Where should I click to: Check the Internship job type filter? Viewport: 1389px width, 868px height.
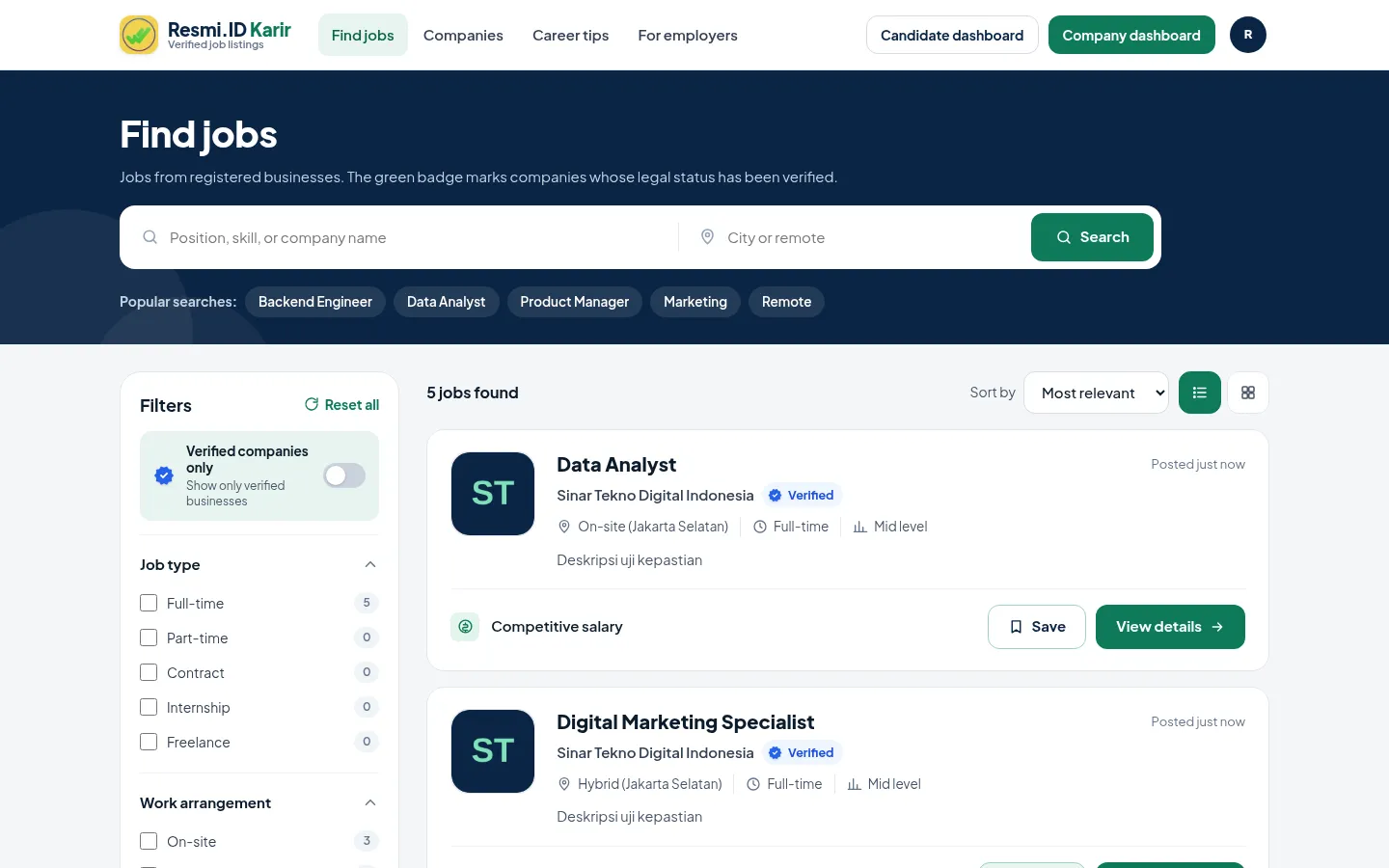(x=149, y=707)
